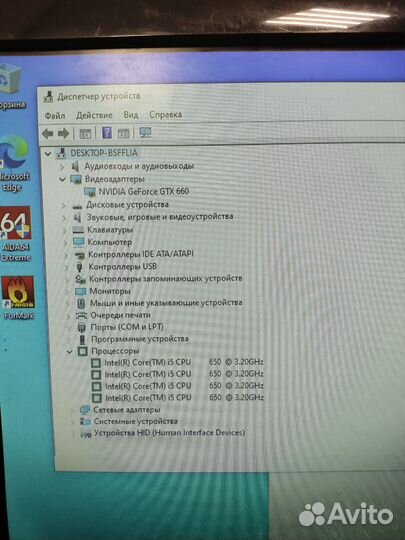The image size is (405, 540).
Task: Open the Вид menu
Action: 131,115
